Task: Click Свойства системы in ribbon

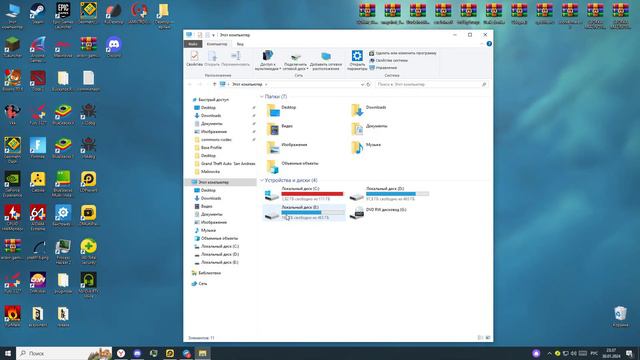Action: (x=388, y=60)
